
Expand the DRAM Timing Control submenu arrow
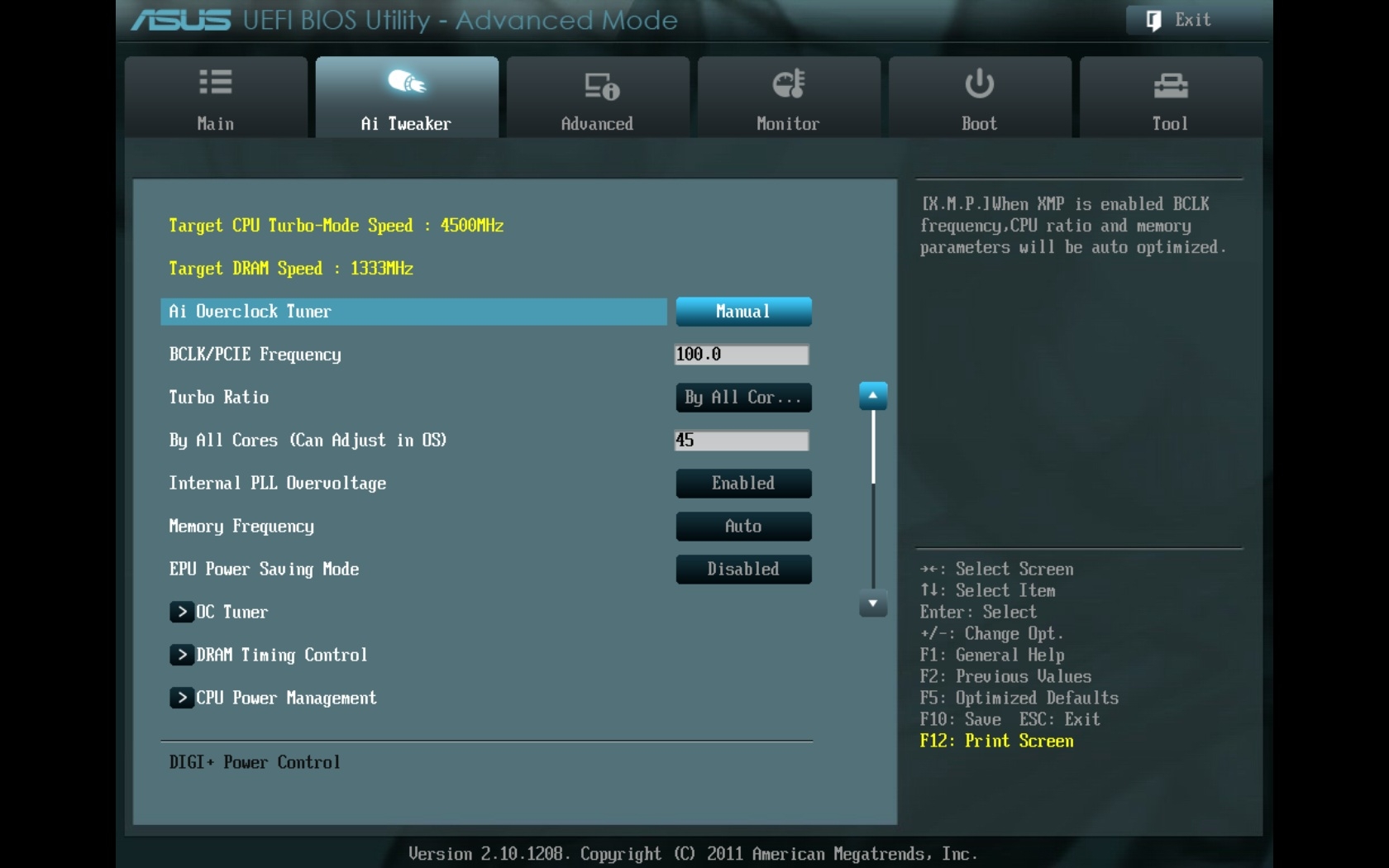[182, 655]
